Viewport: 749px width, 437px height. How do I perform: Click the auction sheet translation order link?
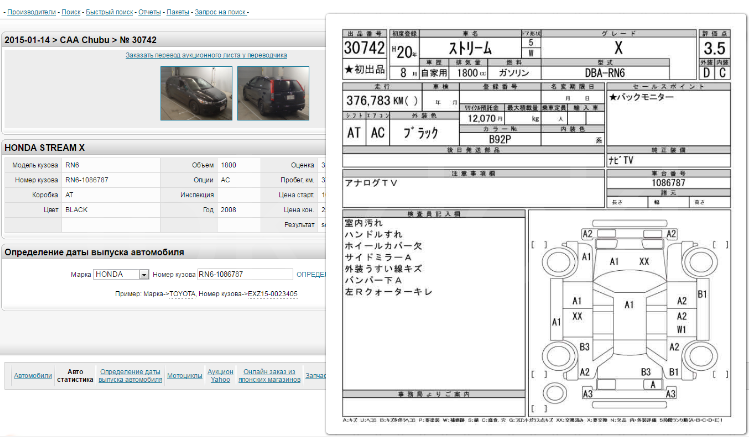[x=206, y=55]
